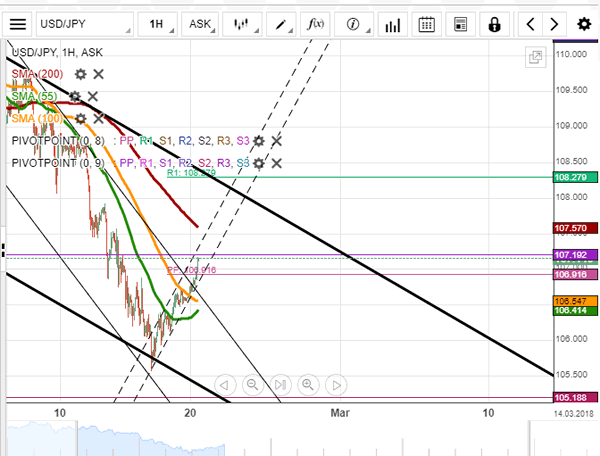Shift chart right with navigation arrow
The height and width of the screenshot is (456, 600).
(336, 385)
